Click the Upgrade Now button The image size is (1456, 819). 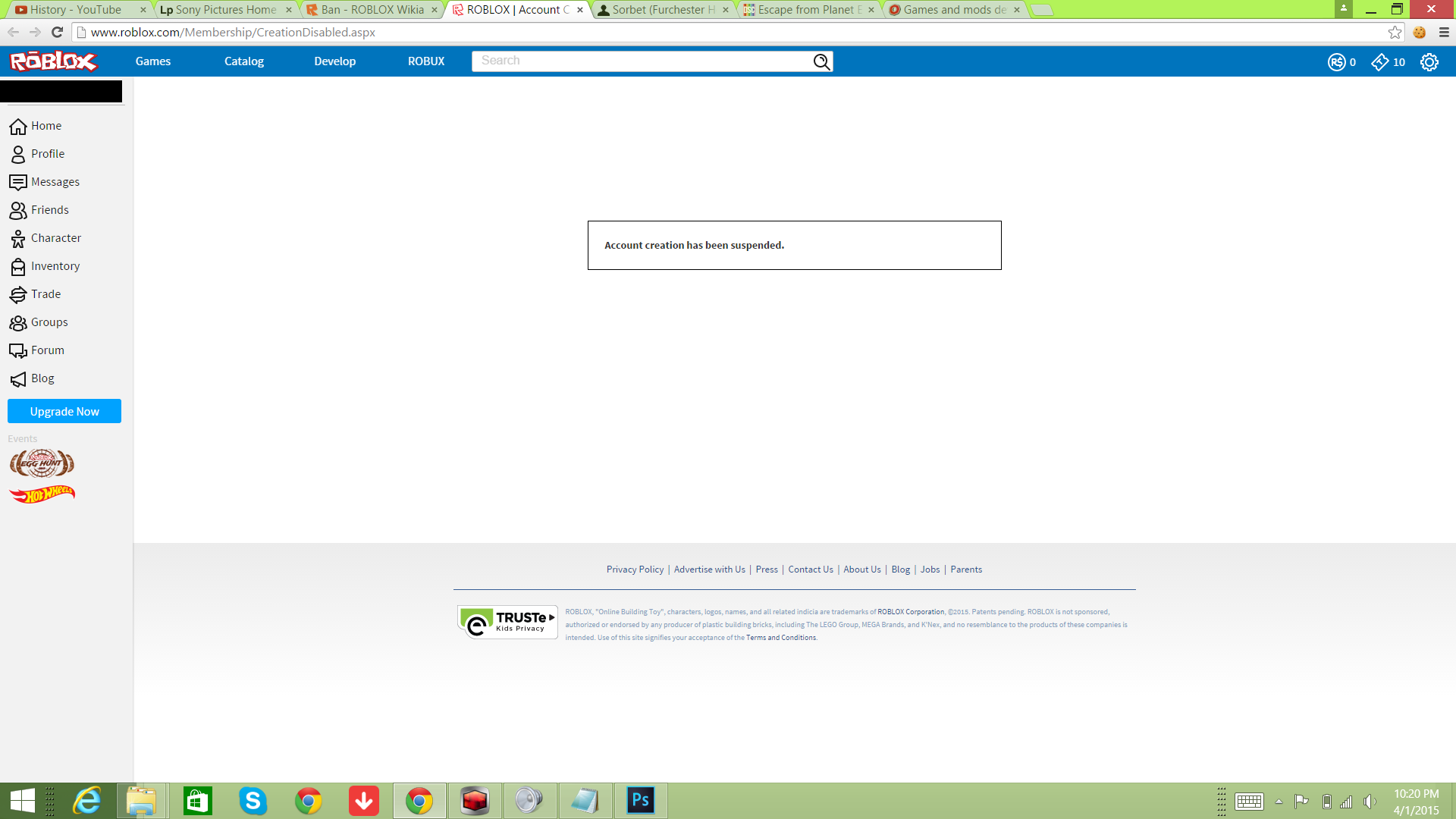pos(64,411)
